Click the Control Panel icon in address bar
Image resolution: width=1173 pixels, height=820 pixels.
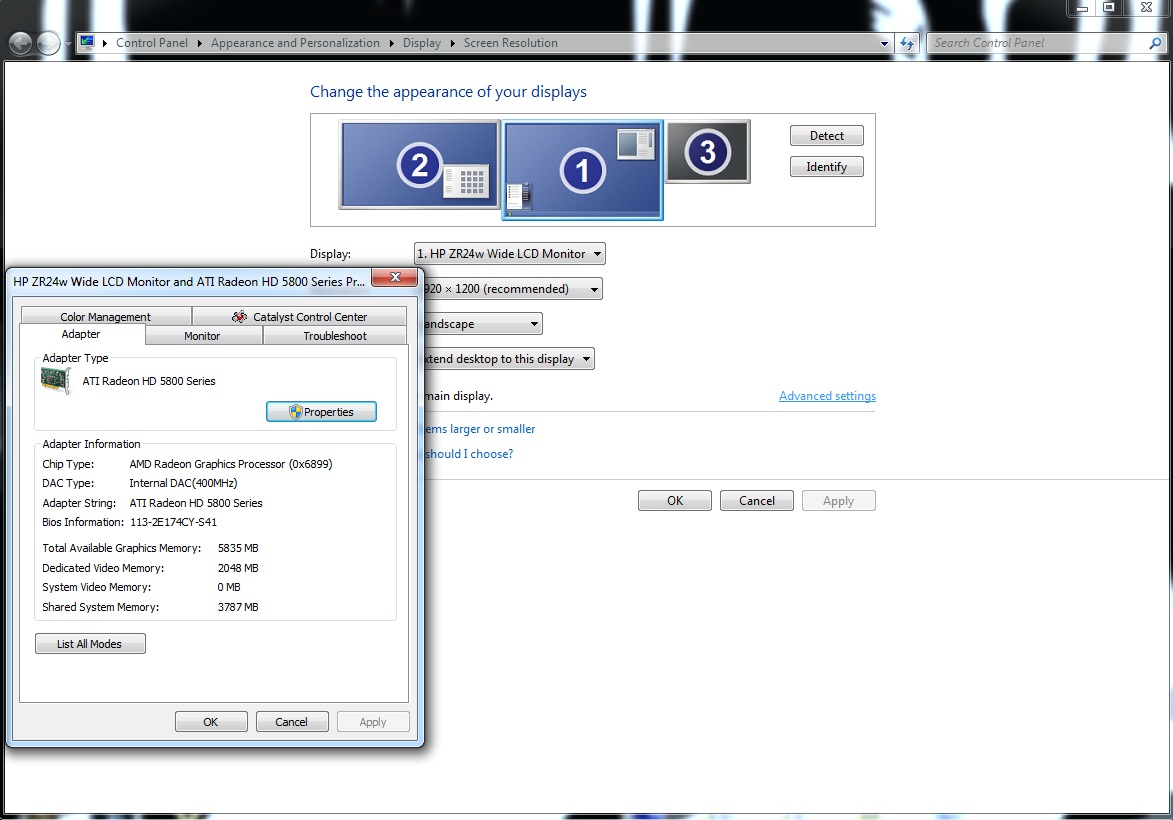(x=88, y=43)
